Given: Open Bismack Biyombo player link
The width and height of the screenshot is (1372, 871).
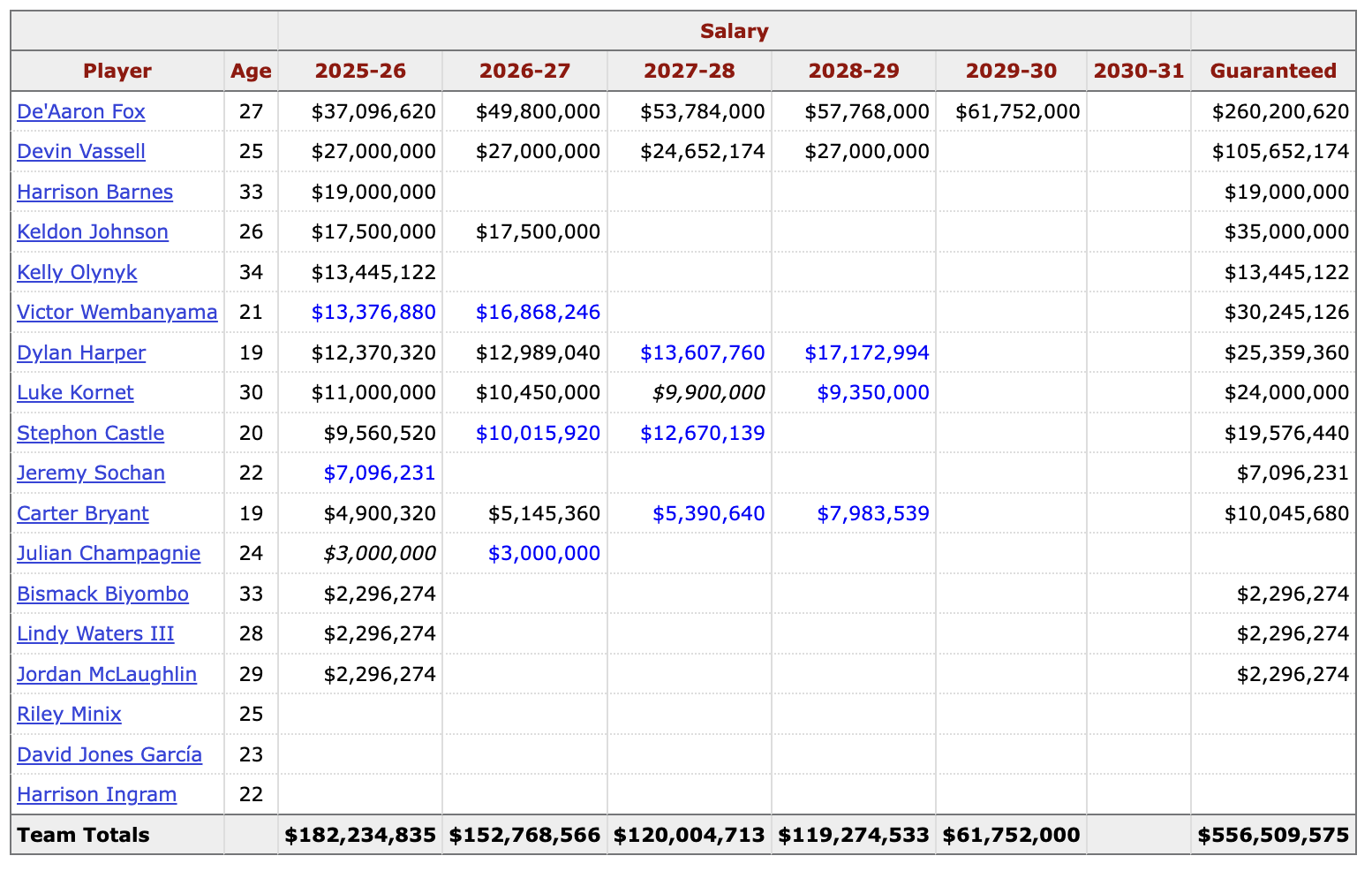Looking at the screenshot, I should [x=102, y=594].
